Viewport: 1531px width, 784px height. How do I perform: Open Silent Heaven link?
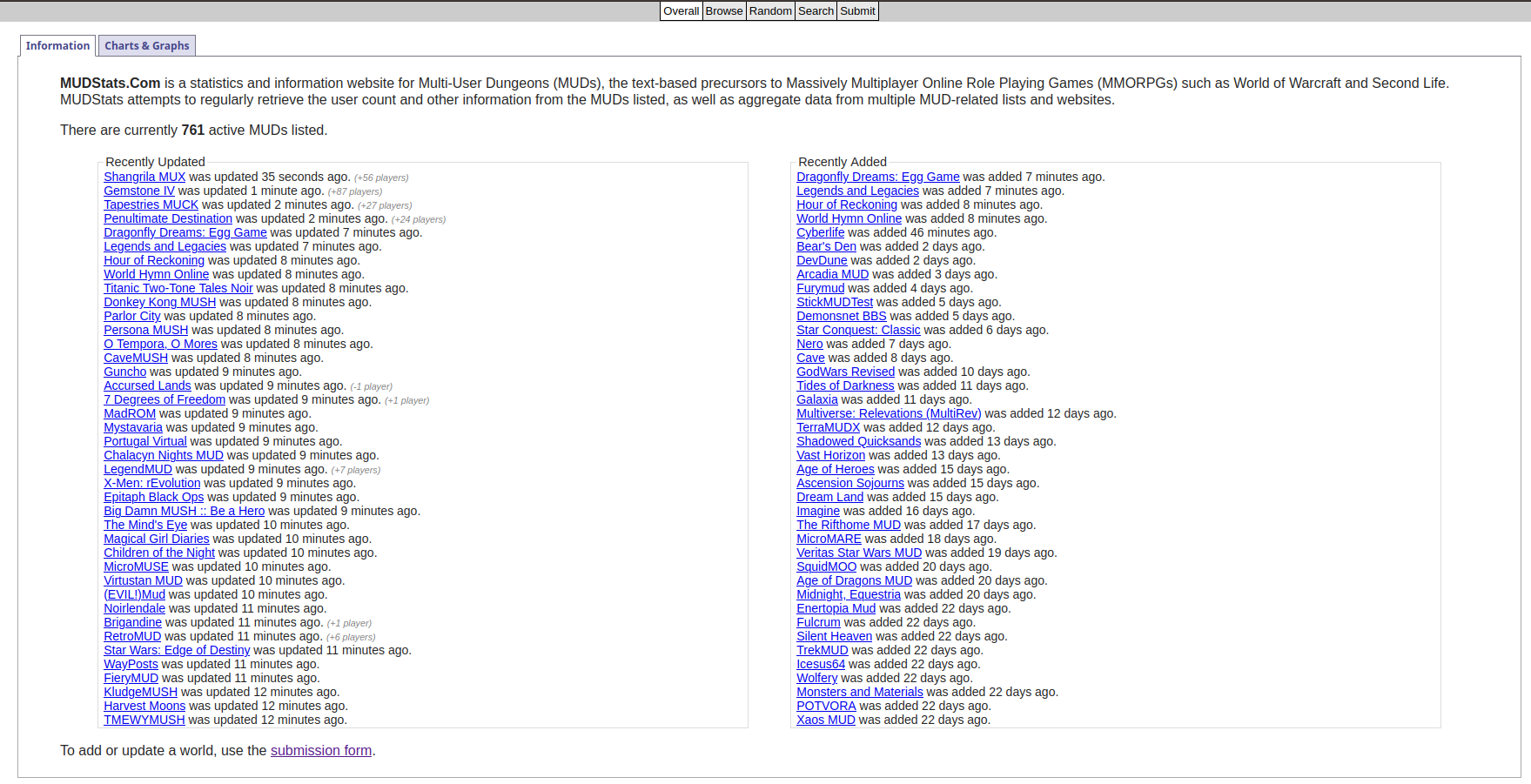coord(834,636)
